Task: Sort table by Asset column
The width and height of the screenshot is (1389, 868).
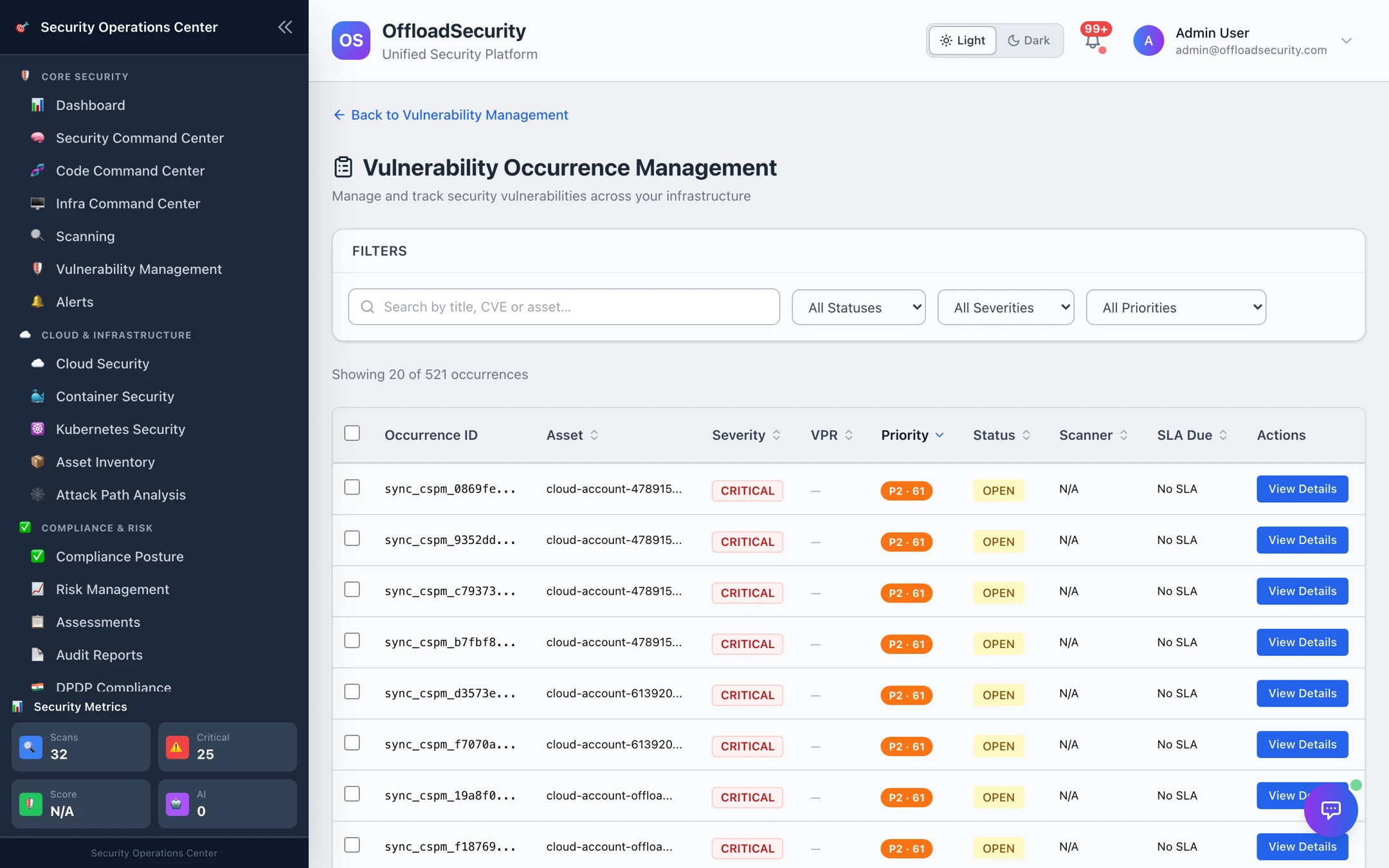Action: tap(572, 435)
